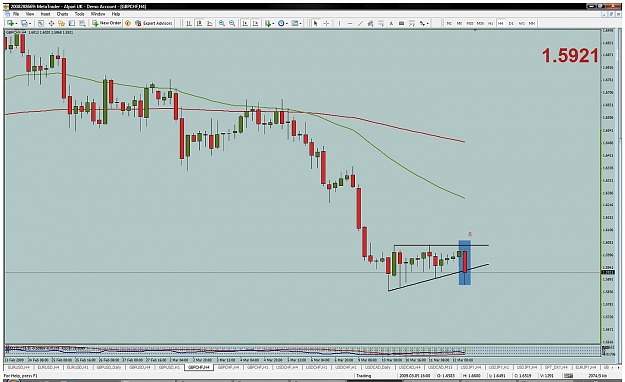The image size is (625, 382).
Task: Open the Help menu
Action: pos(116,14)
